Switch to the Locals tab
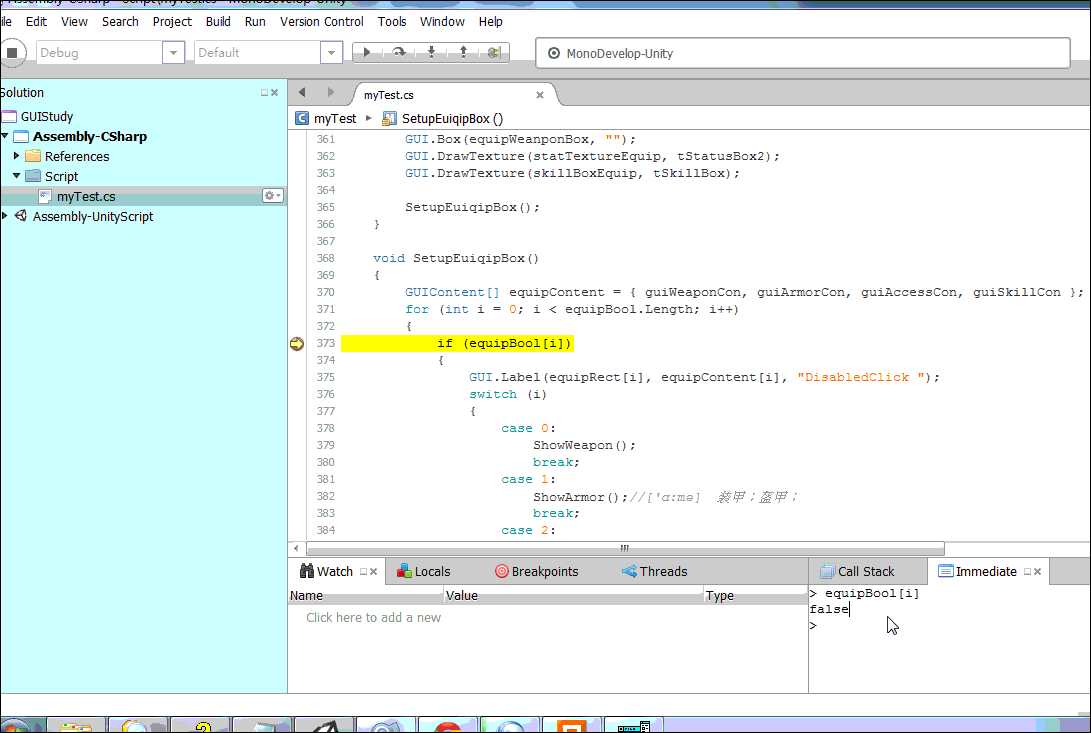1091x733 pixels. 424,572
